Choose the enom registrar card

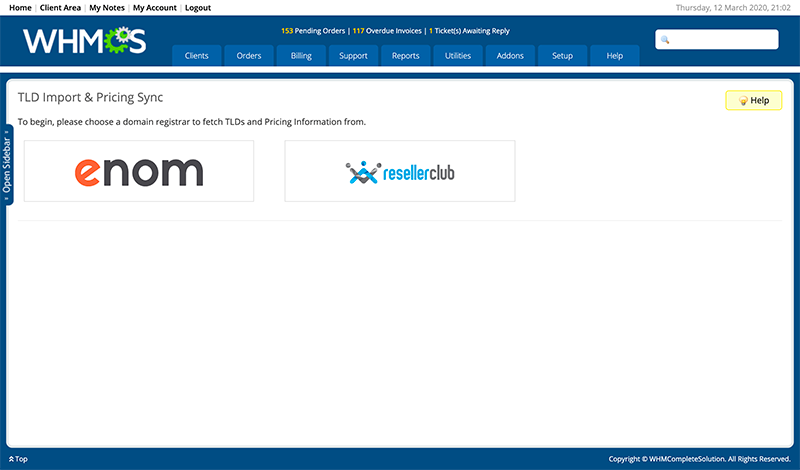point(139,171)
